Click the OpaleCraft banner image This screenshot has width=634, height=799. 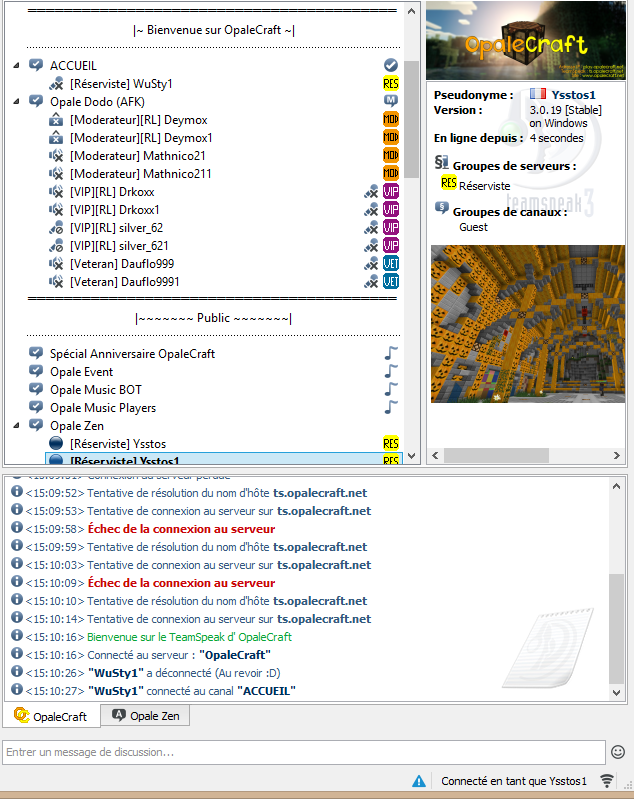(526, 41)
